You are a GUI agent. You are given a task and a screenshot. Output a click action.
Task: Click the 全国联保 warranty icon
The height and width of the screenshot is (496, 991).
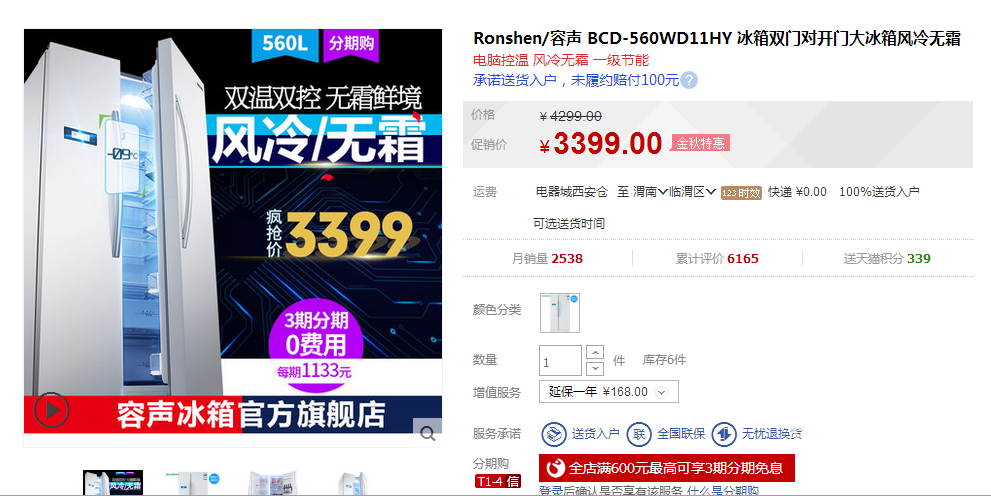pyautogui.click(x=638, y=434)
